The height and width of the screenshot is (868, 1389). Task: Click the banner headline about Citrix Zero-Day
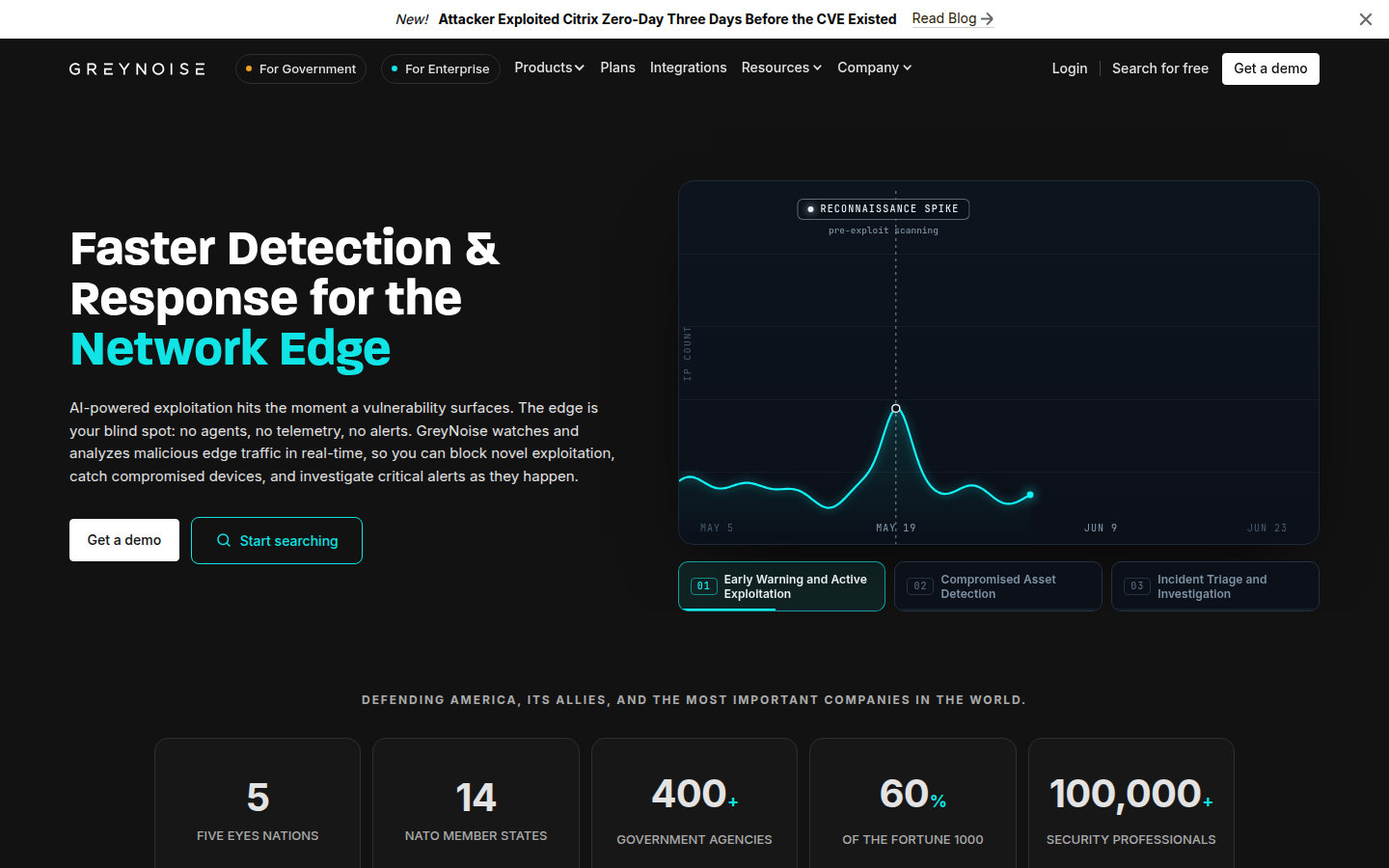pyautogui.click(x=667, y=19)
